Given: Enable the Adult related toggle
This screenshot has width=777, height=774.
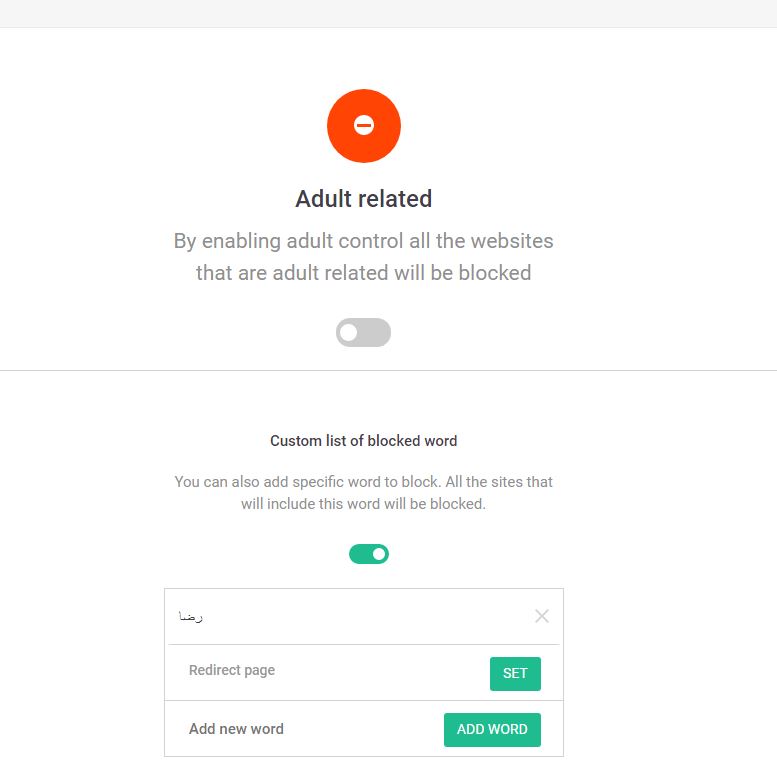Looking at the screenshot, I should (x=363, y=333).
